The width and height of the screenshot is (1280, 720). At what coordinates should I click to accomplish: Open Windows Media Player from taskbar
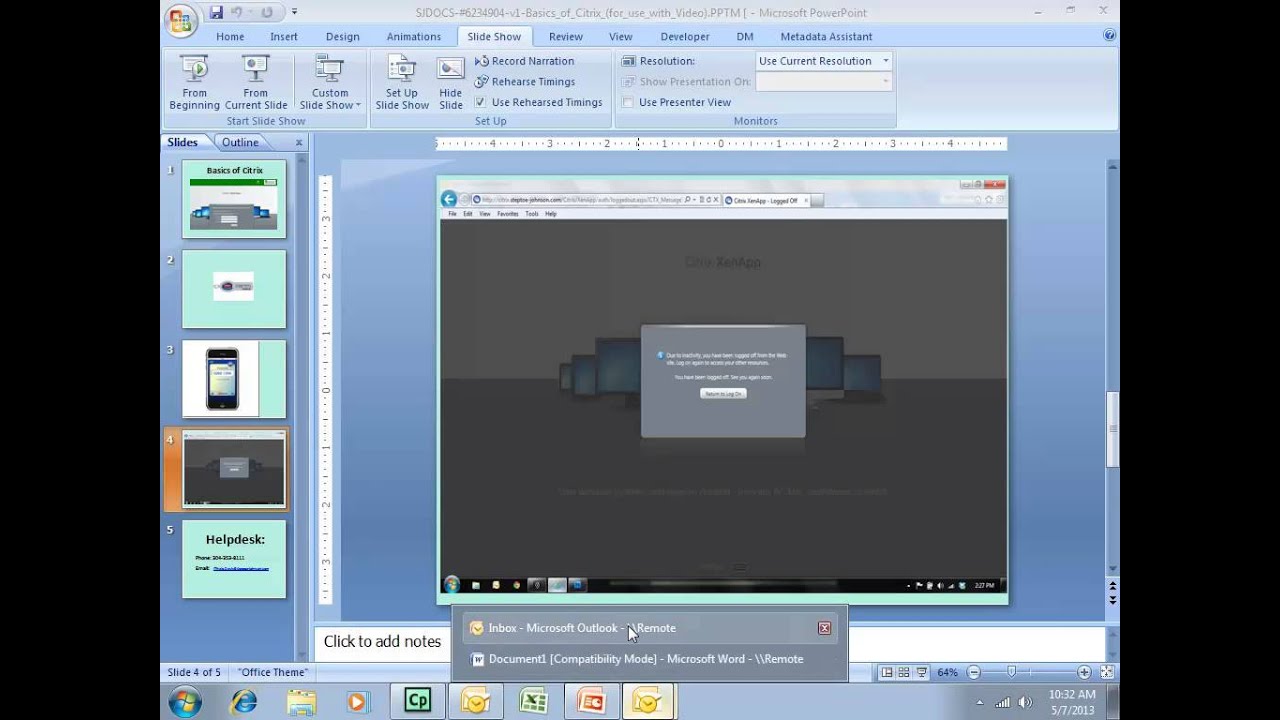(x=358, y=702)
